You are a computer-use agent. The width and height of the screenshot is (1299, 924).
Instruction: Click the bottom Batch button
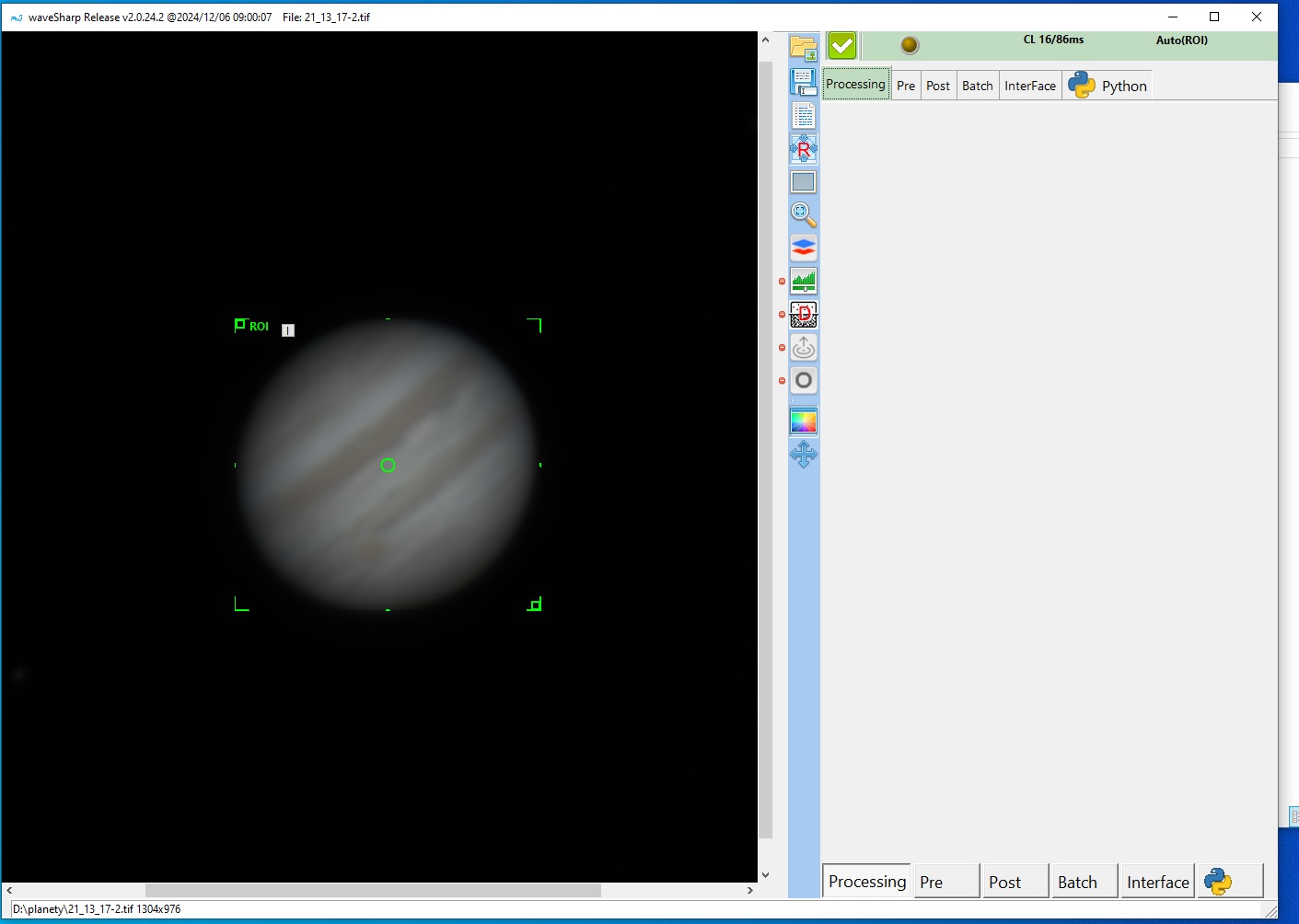(x=1083, y=882)
